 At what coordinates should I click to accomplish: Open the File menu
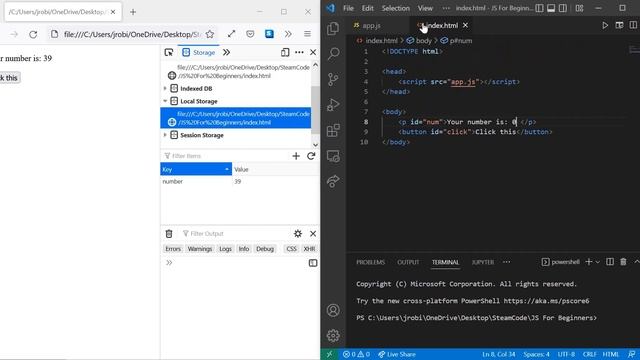click(348, 8)
